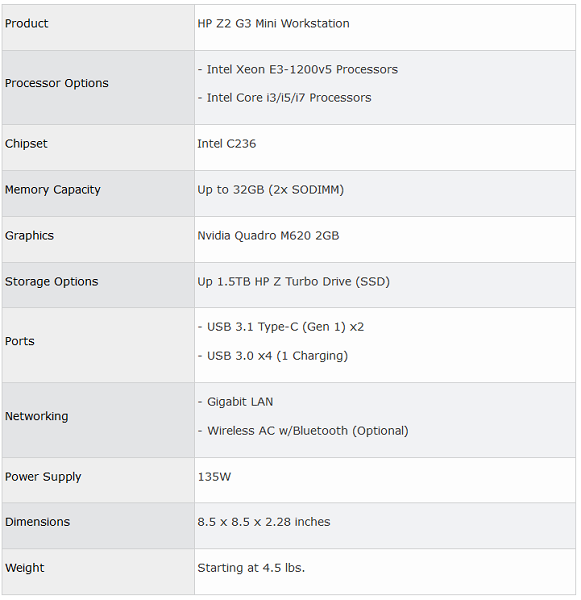Screen dimensions: 581x600
Task: Click the Intel Core i3/i5/i7 Processors line
Action: point(284,98)
